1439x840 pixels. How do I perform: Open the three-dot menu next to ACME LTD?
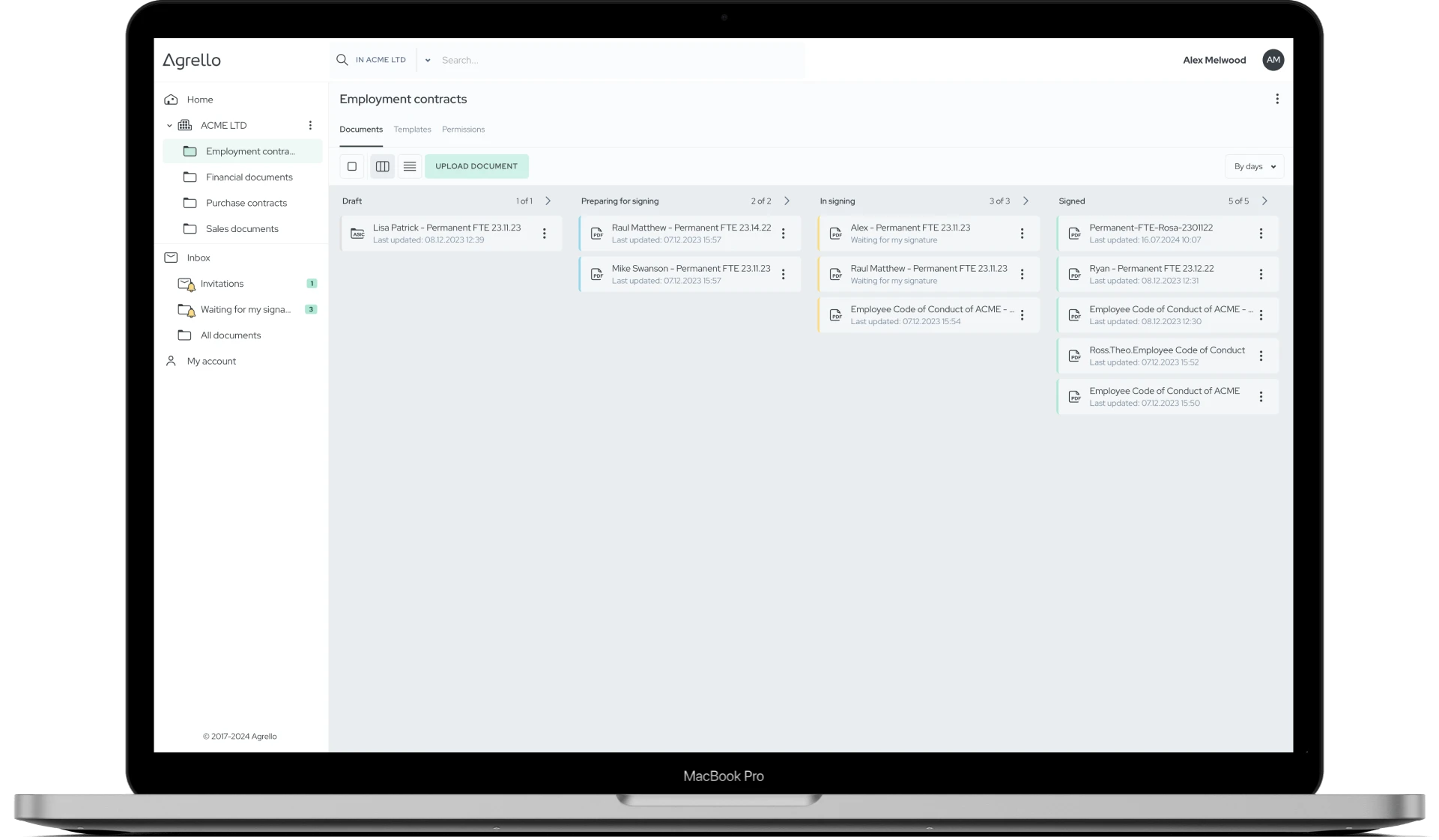[x=311, y=125]
